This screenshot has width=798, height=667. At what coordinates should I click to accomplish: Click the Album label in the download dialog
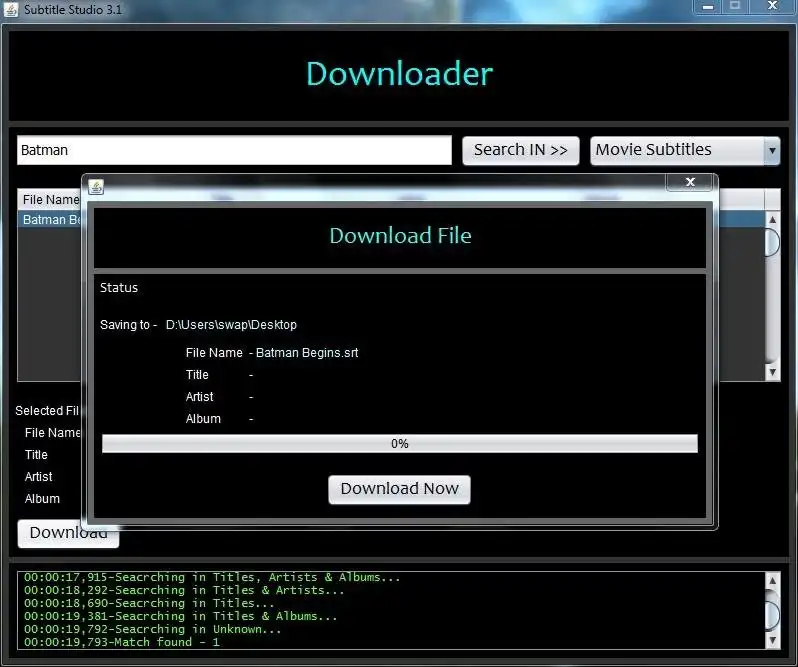203,419
